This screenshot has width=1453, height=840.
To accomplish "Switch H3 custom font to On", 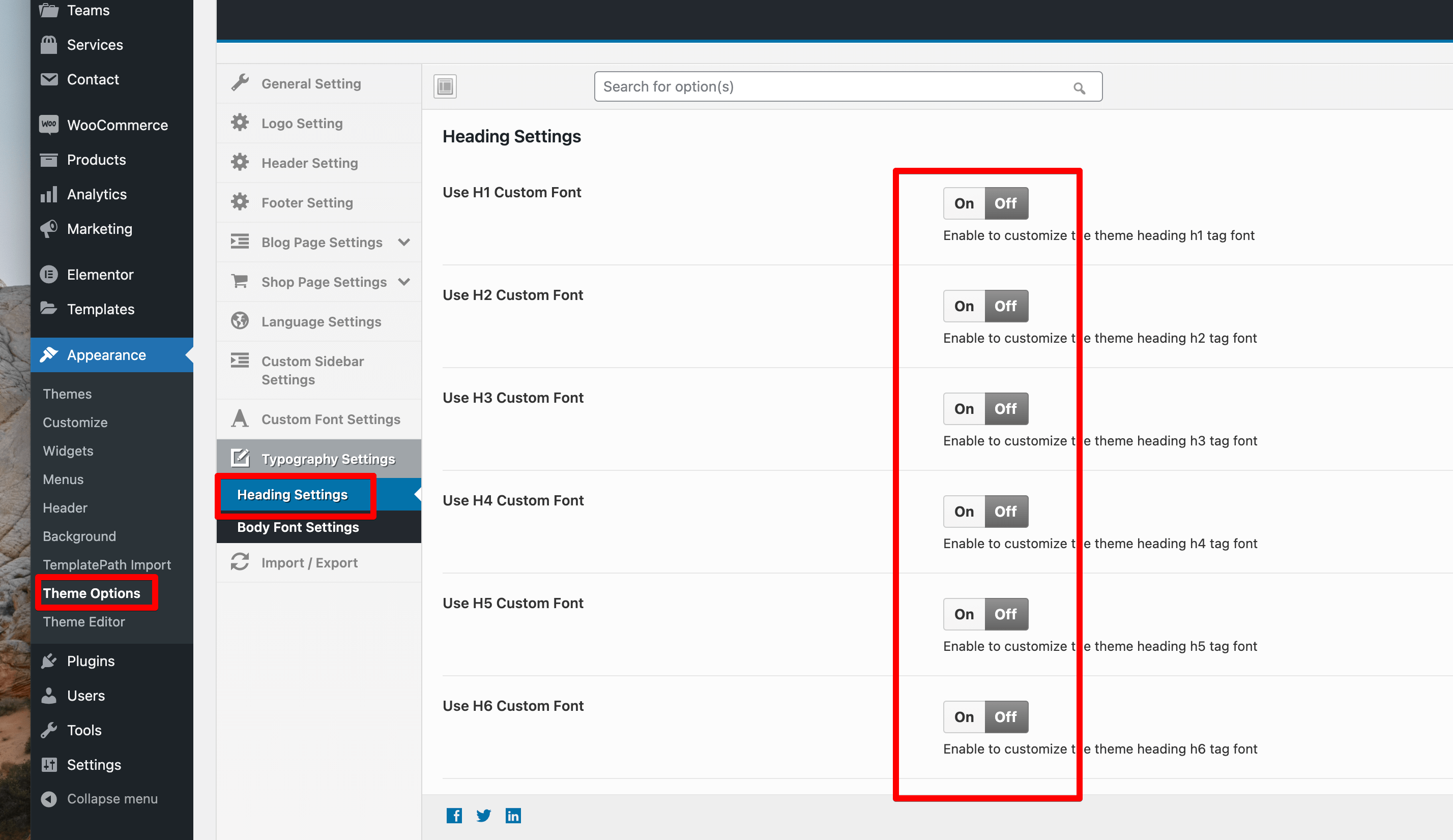I will [964, 408].
